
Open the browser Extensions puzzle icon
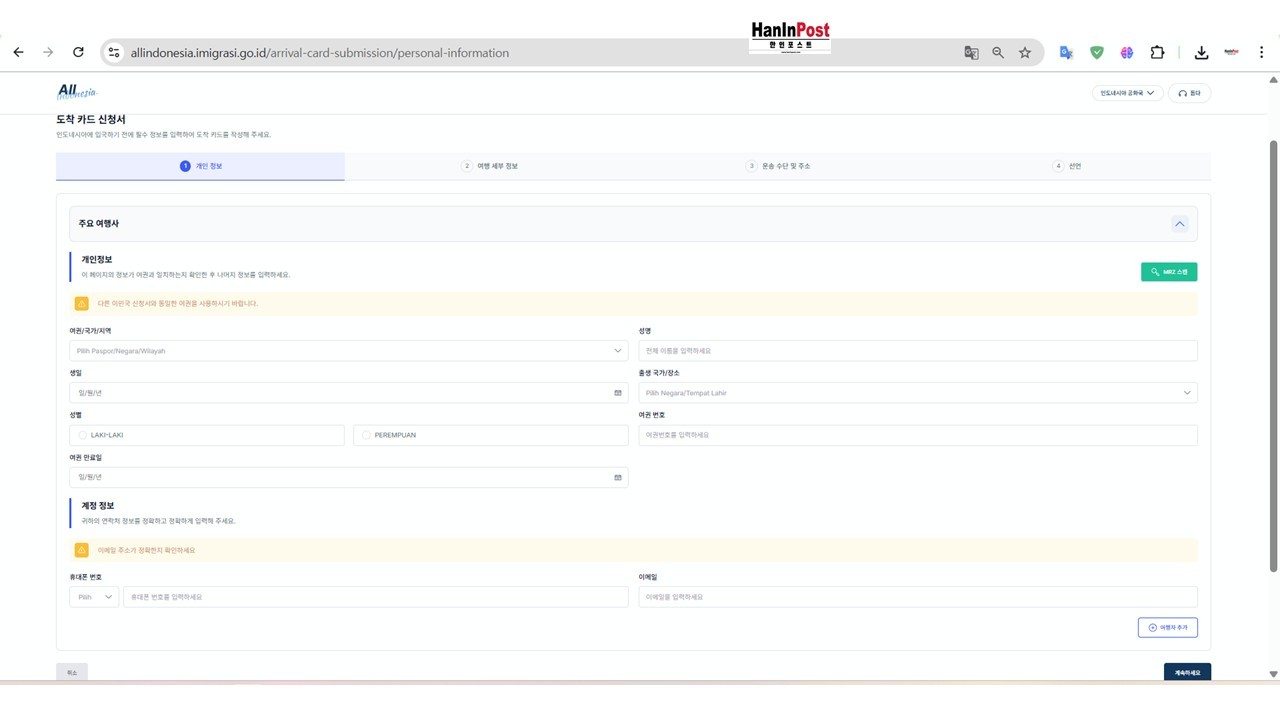tap(1157, 53)
